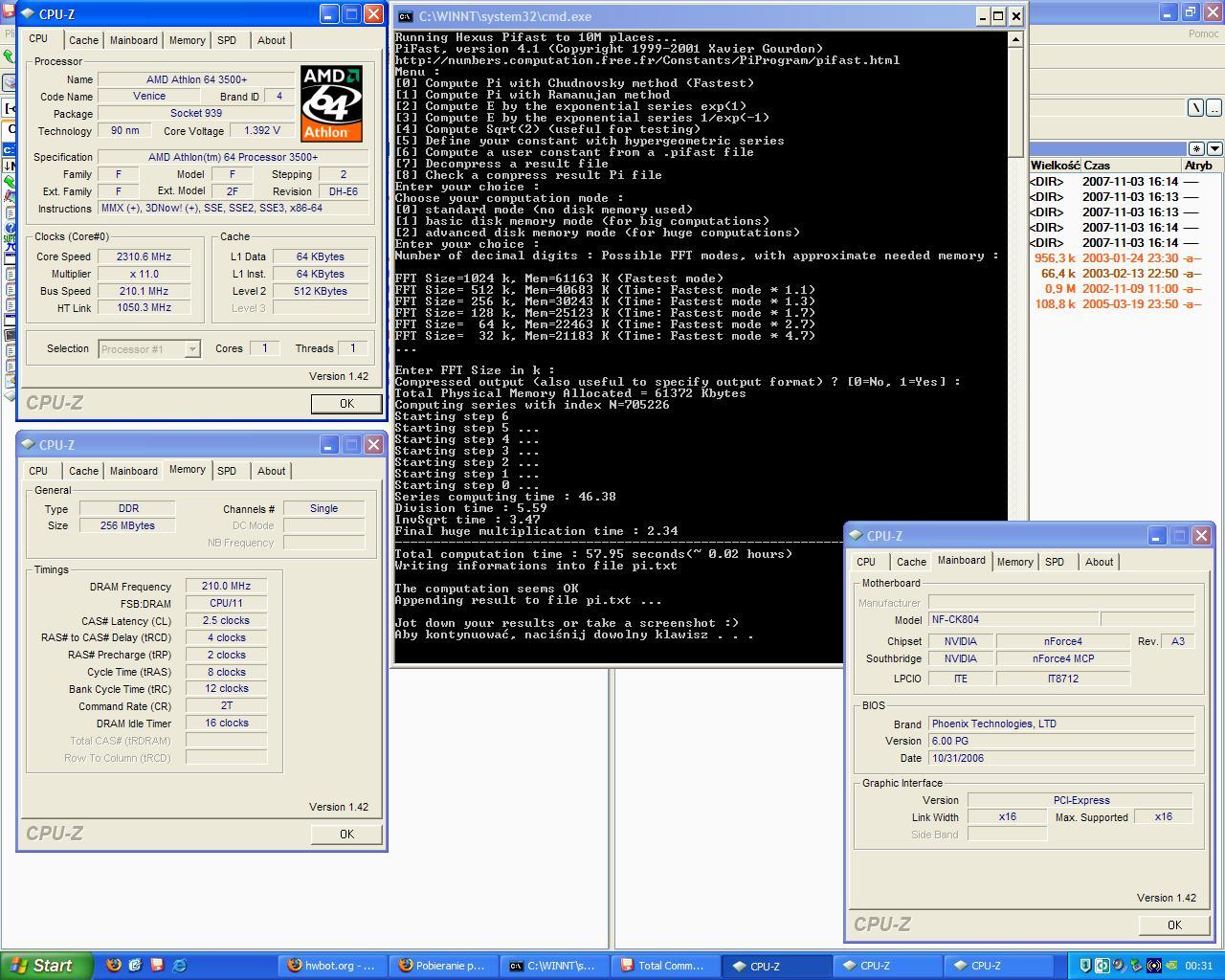Viewport: 1225px width, 980px height.
Task: Click the Core Speed value 2310.6 MHz
Action: point(144,256)
